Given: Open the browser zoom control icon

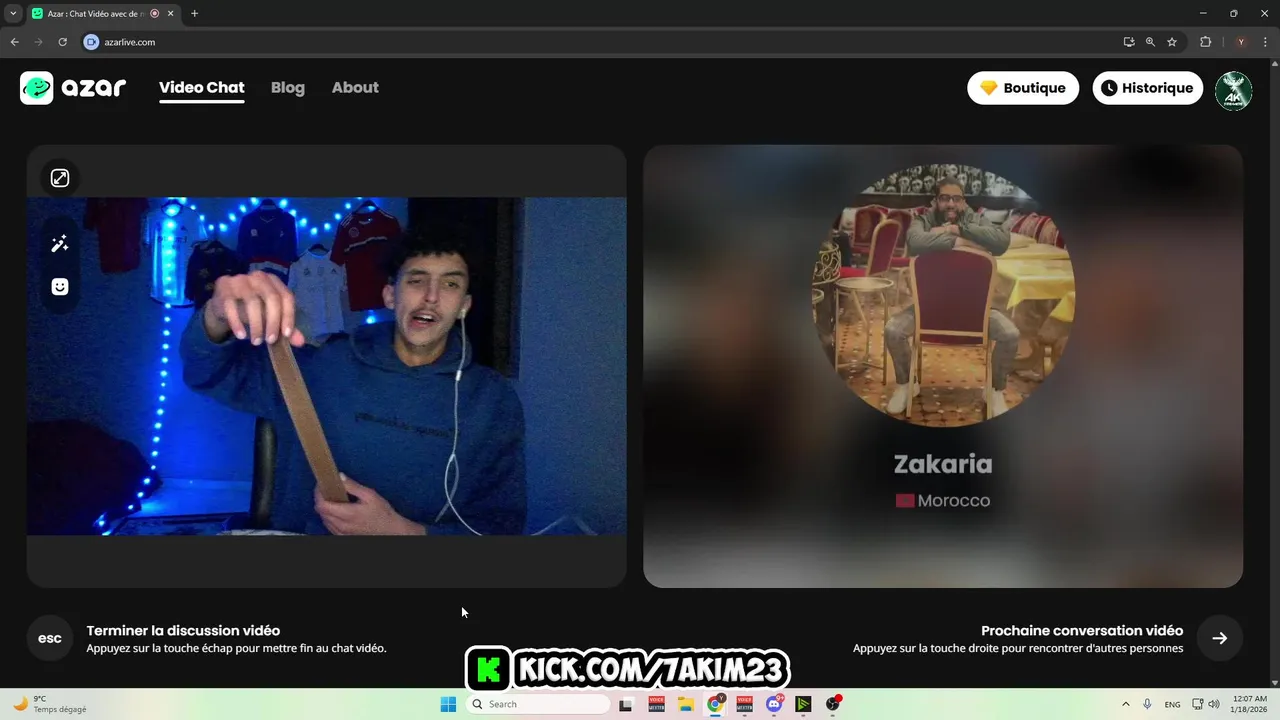Looking at the screenshot, I should 1150,42.
